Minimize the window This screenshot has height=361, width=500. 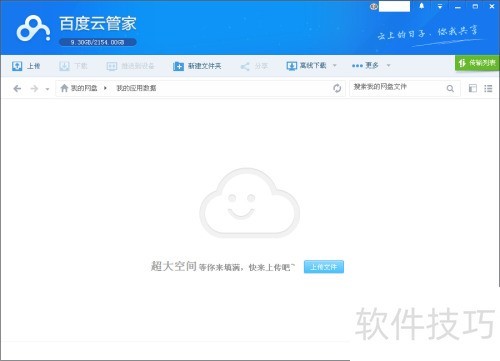coord(458,7)
